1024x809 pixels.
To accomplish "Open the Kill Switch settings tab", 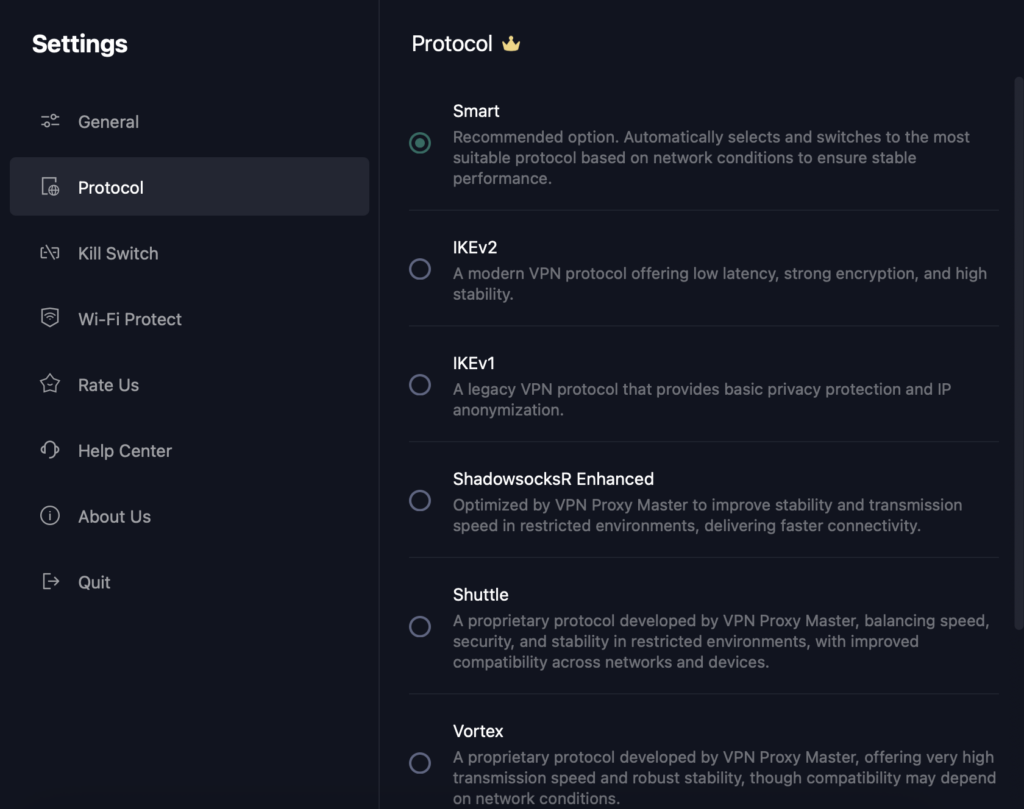I will pyautogui.click(x=118, y=254).
